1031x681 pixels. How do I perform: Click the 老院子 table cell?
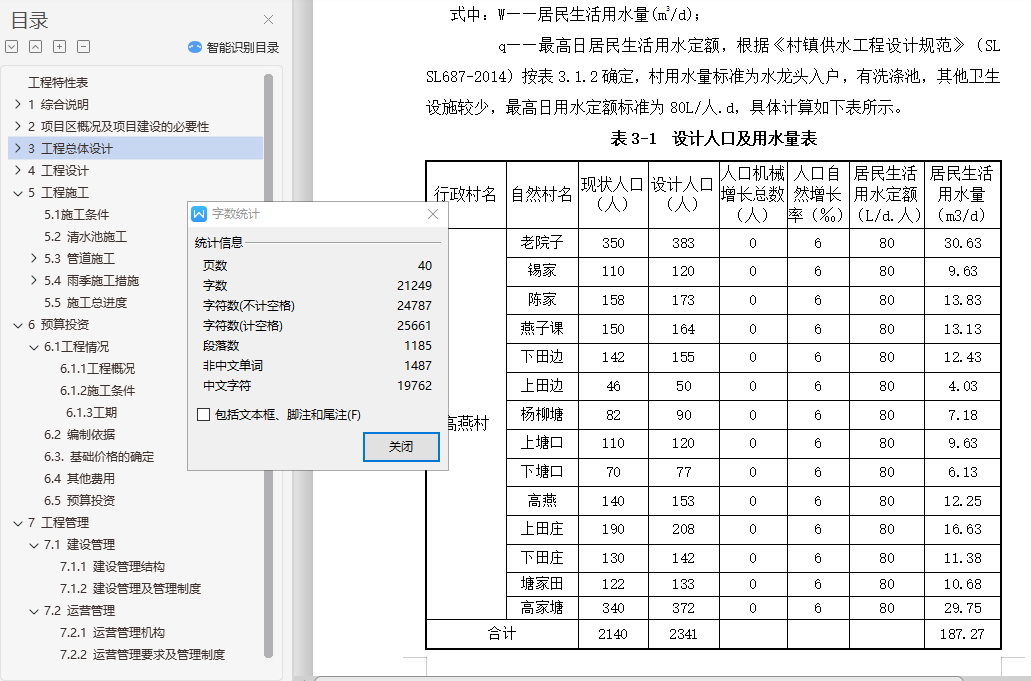coord(542,243)
